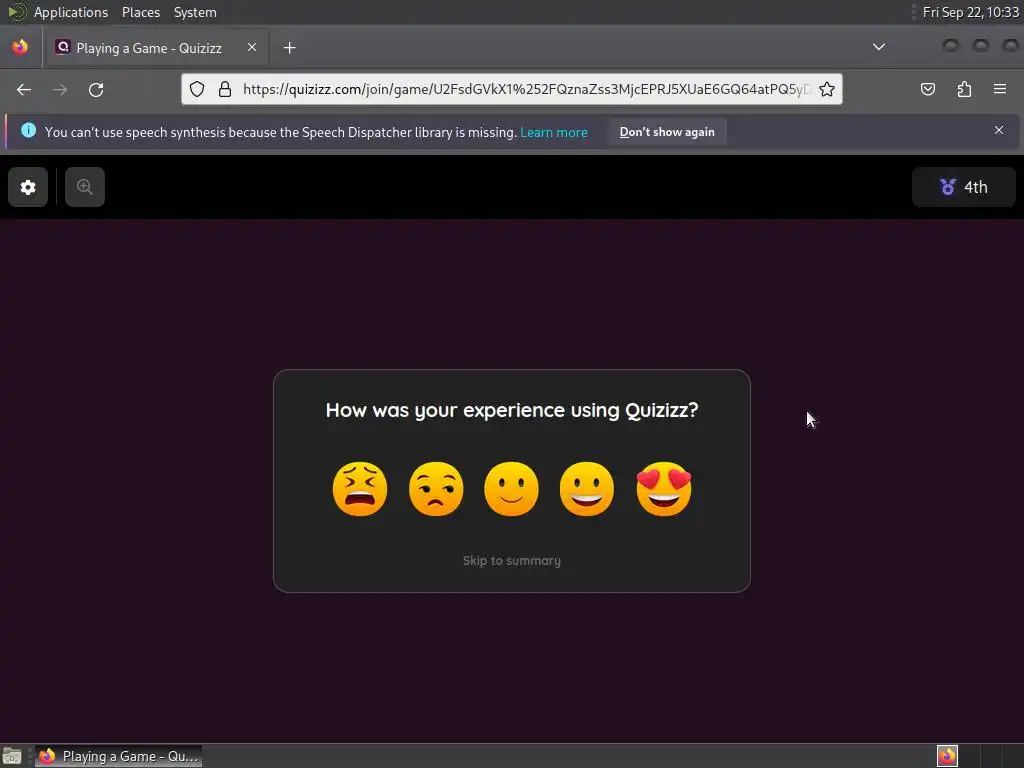Click taskbar Playing a Game window entry
The height and width of the screenshot is (768, 1024).
[x=119, y=756]
